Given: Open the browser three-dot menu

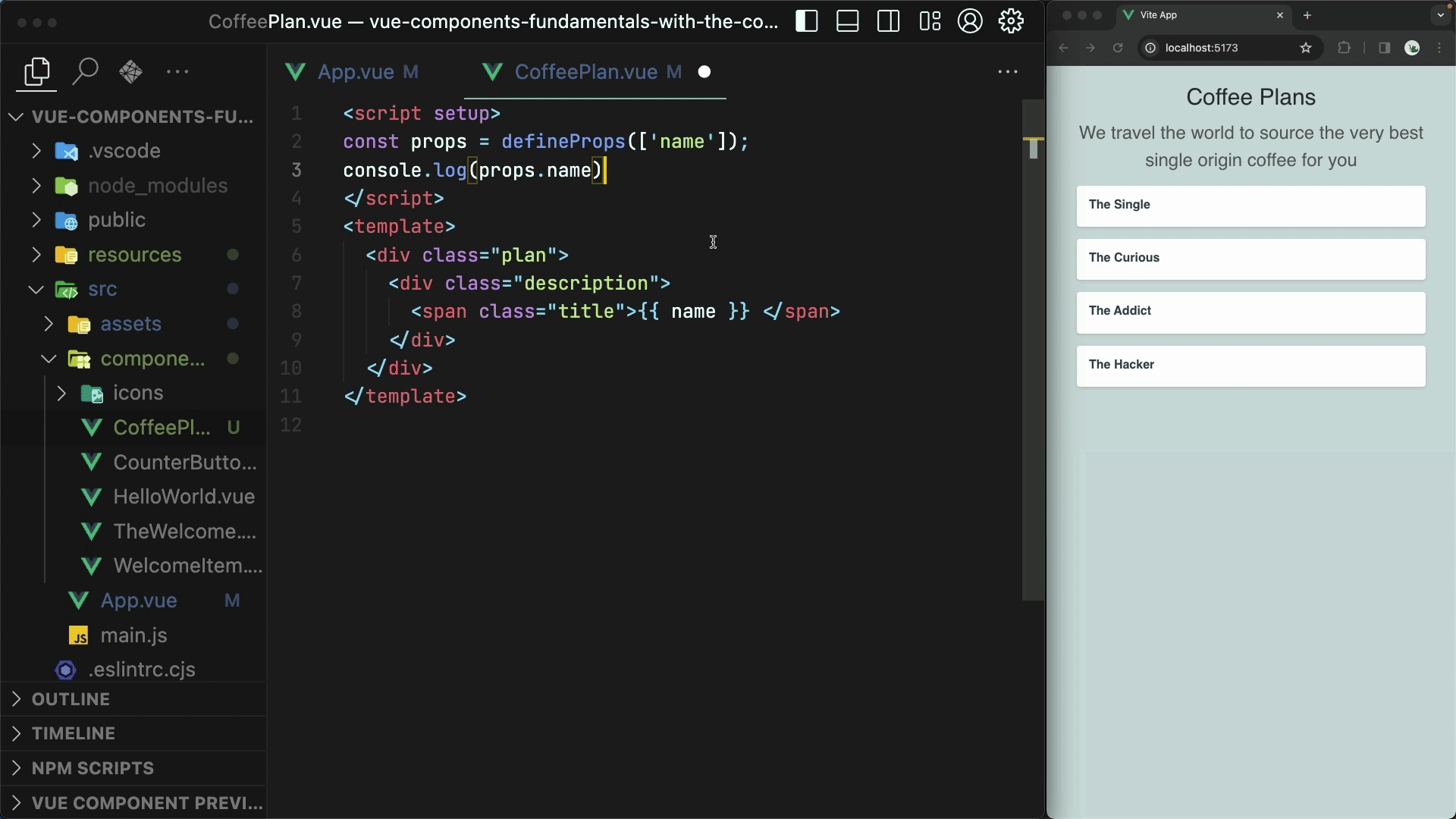Looking at the screenshot, I should (x=1440, y=48).
